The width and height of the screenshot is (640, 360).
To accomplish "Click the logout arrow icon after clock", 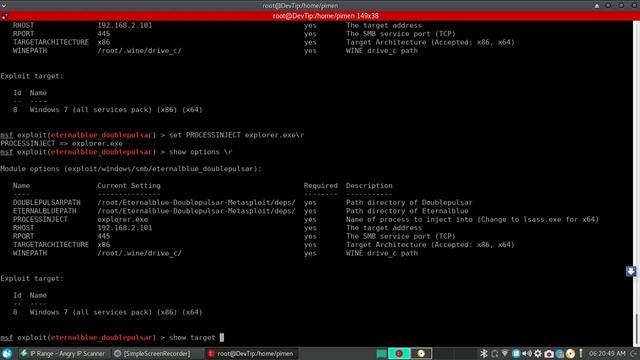I will (x=634, y=353).
